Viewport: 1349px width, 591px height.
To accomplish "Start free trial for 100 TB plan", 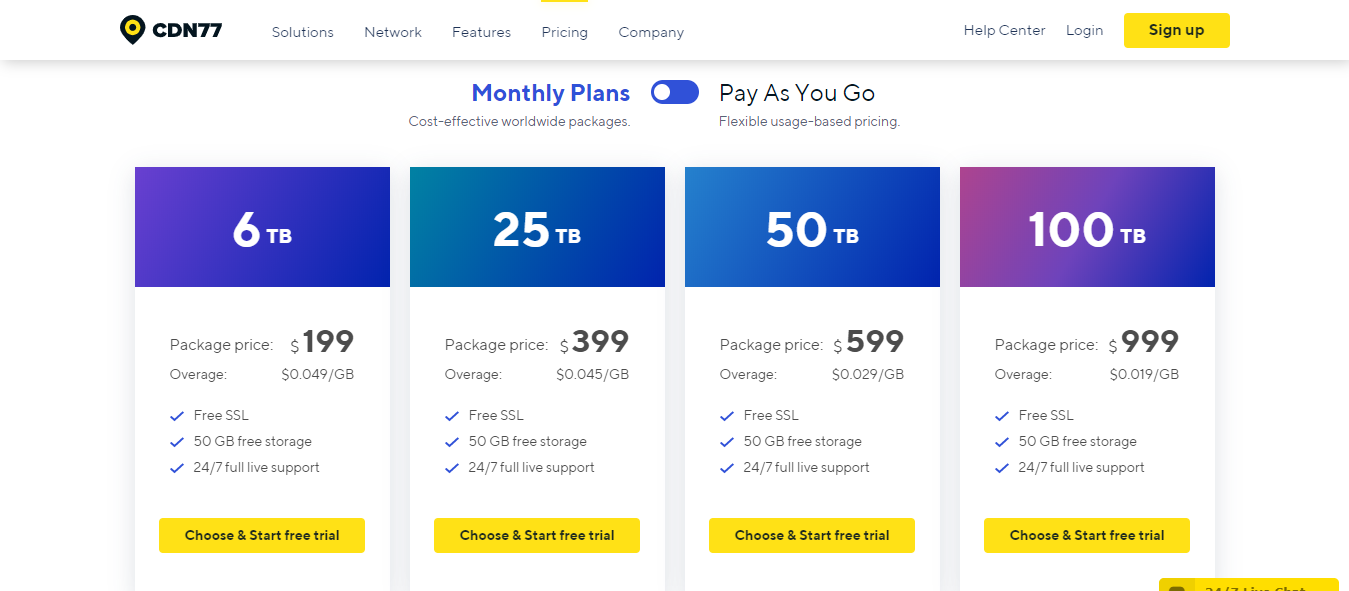I will [1087, 535].
